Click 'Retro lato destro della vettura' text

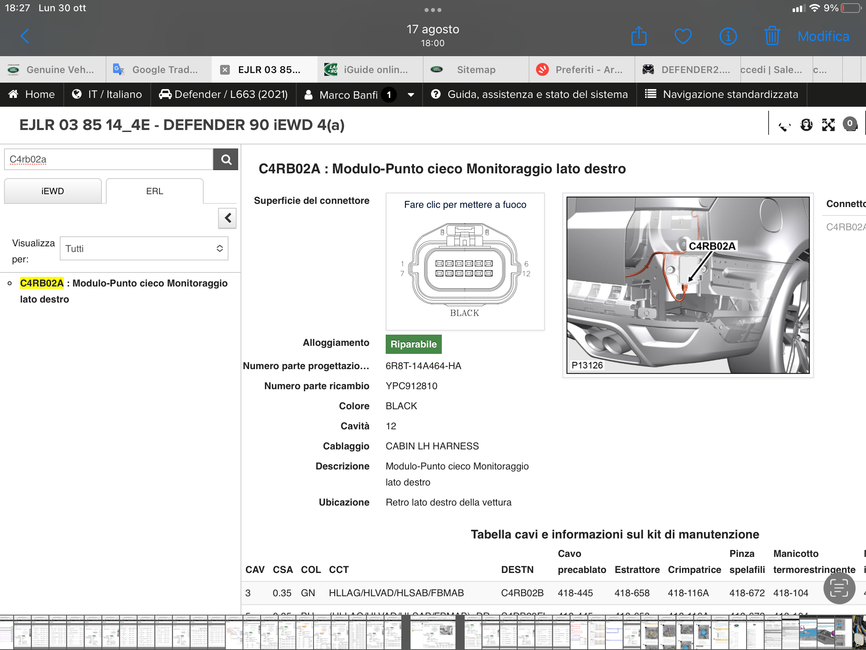point(448,503)
